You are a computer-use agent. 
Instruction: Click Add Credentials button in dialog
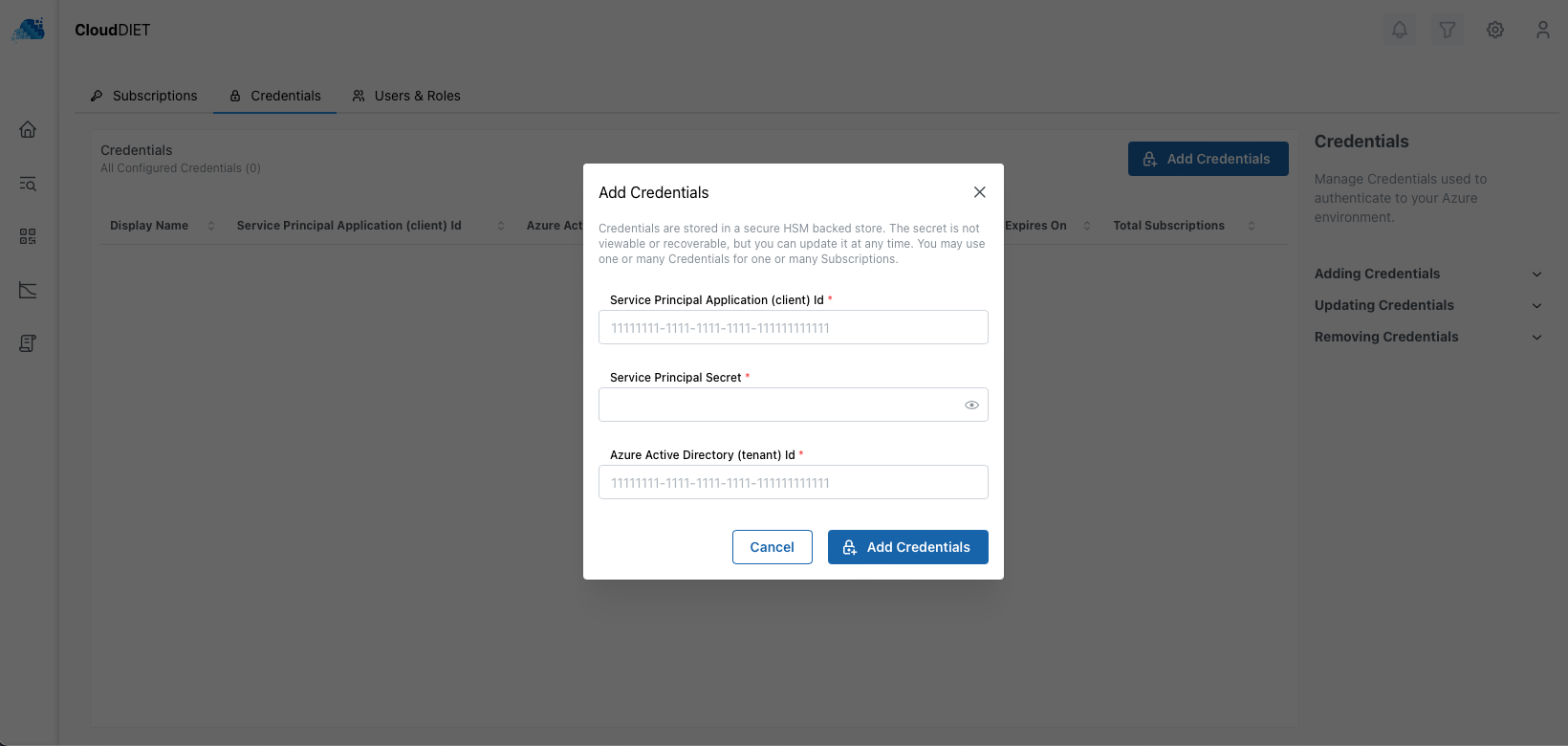[x=908, y=547]
